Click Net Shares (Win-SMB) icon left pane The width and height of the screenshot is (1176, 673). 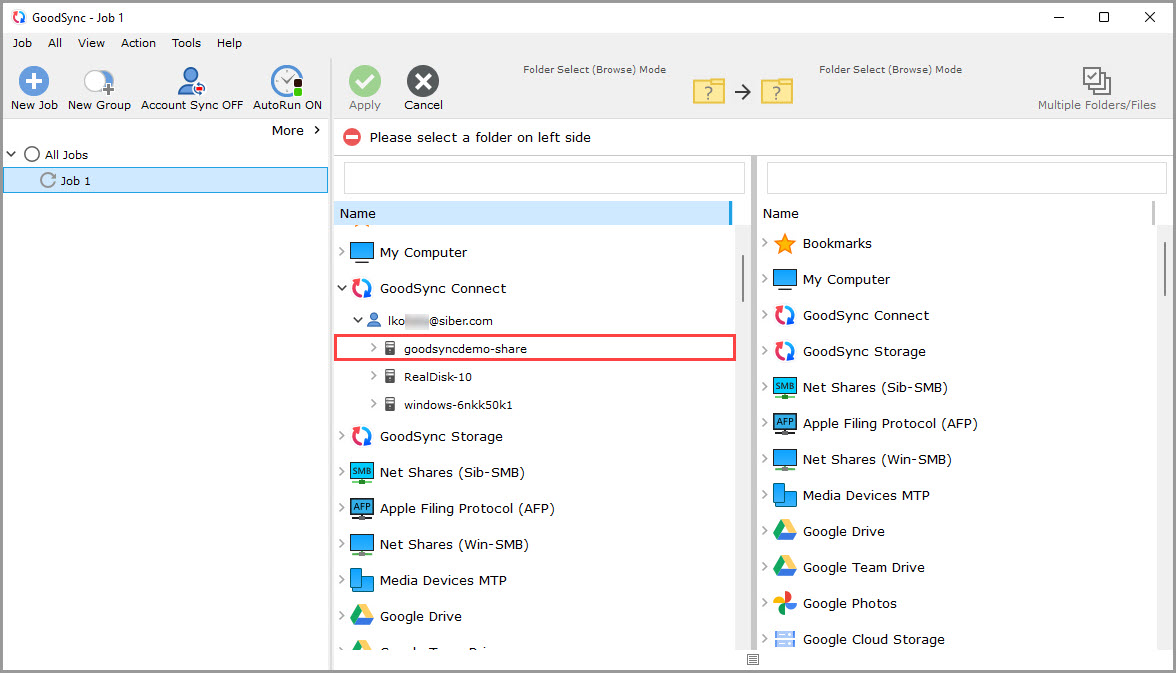(362, 544)
